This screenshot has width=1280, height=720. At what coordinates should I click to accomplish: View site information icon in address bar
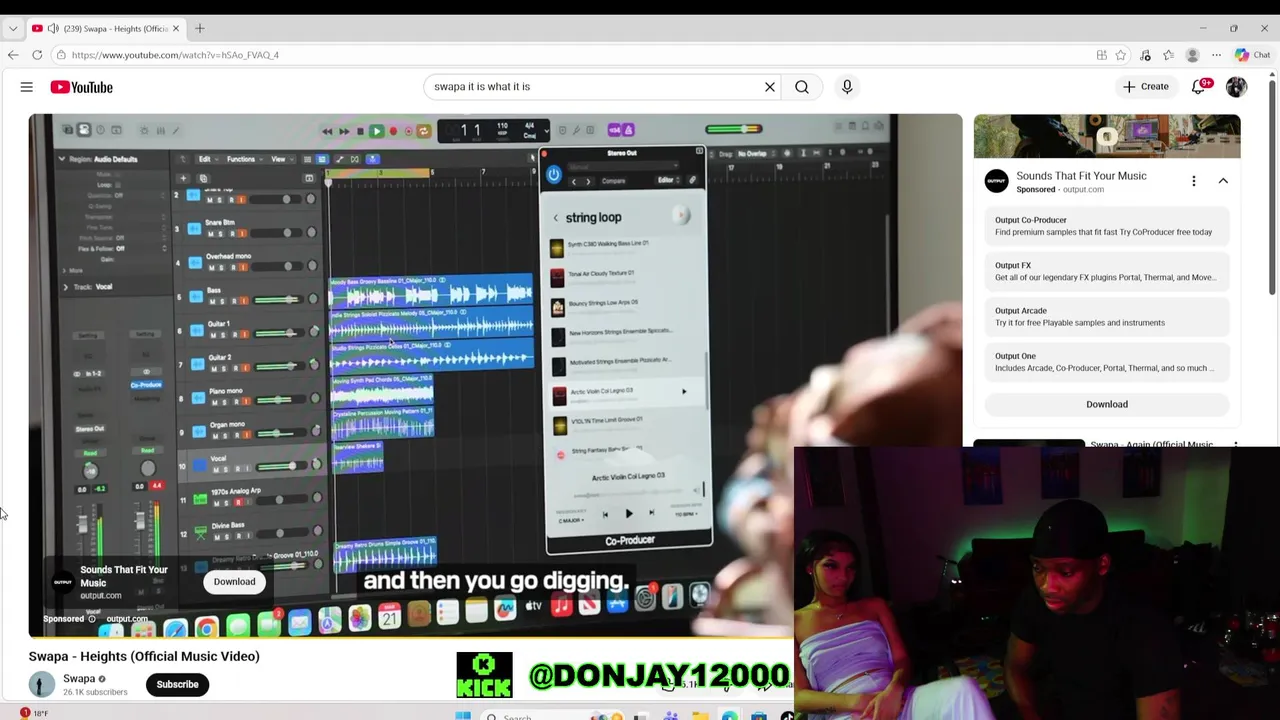[x=61, y=55]
